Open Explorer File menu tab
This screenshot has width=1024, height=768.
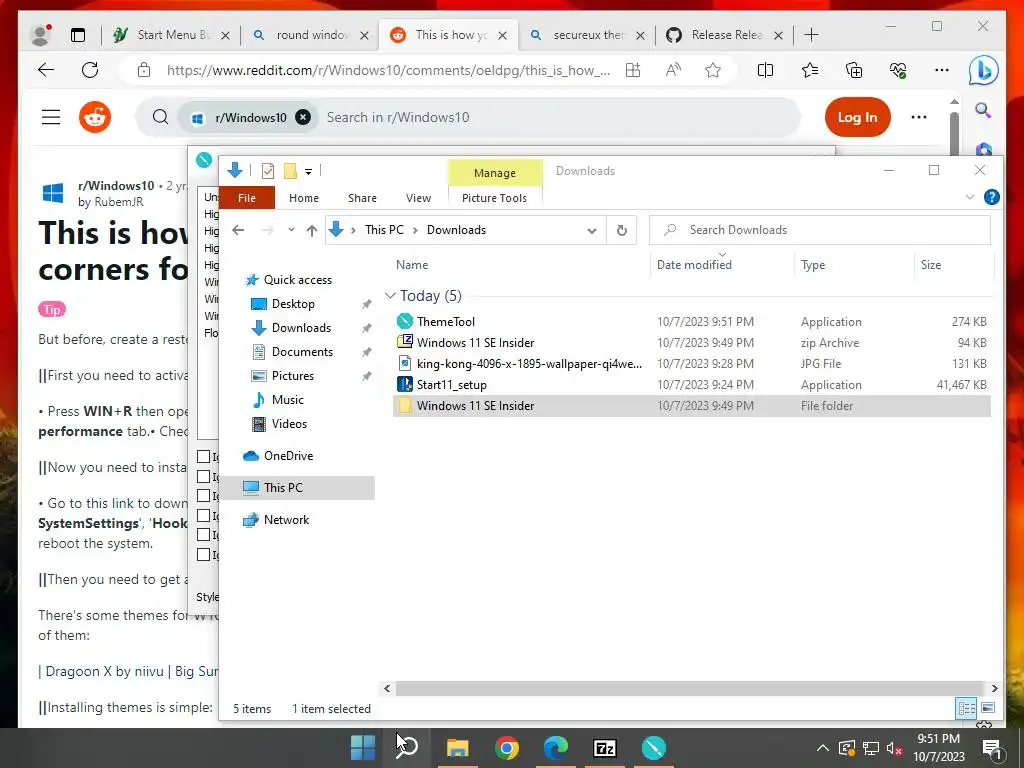click(x=247, y=198)
